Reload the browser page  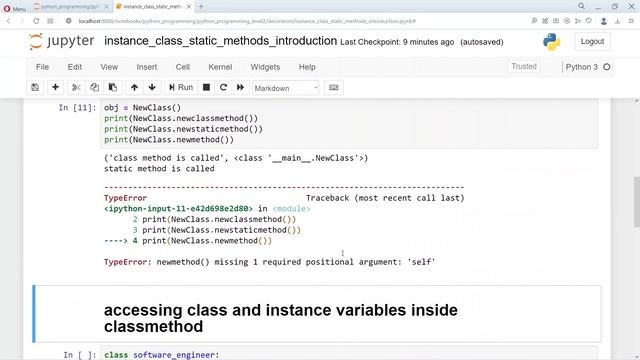click(x=36, y=21)
